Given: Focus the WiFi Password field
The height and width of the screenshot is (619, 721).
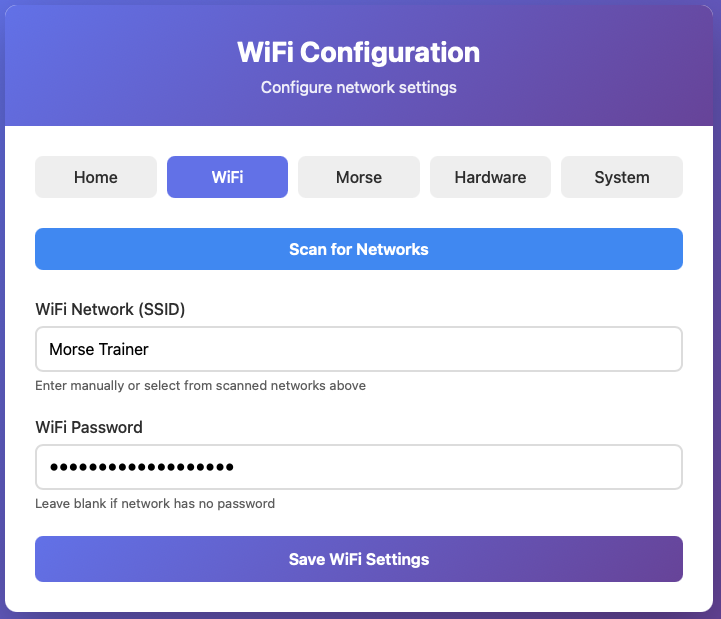Looking at the screenshot, I should [359, 467].
